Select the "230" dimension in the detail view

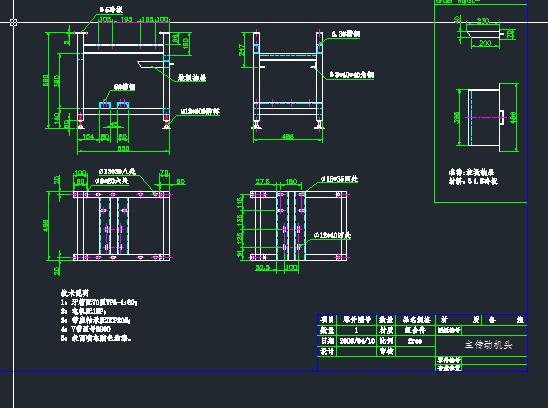[483, 21]
